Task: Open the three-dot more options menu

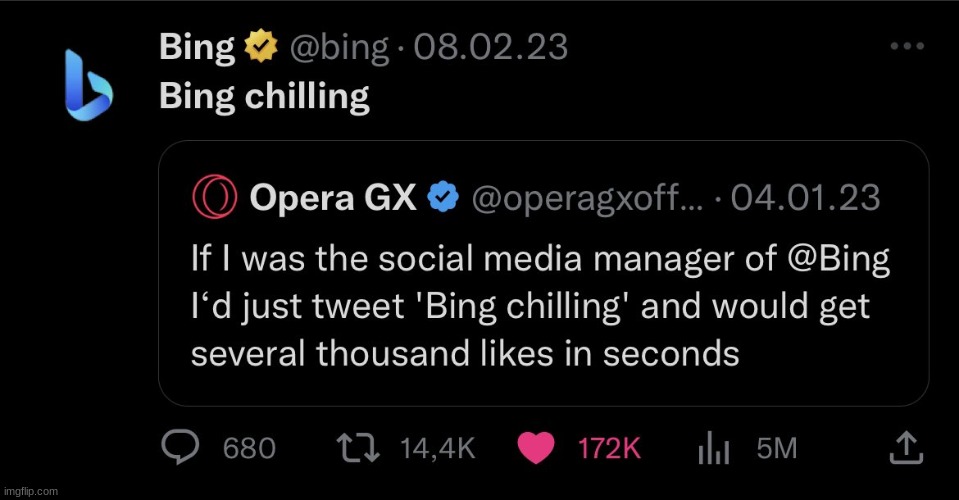Action: 907,46
